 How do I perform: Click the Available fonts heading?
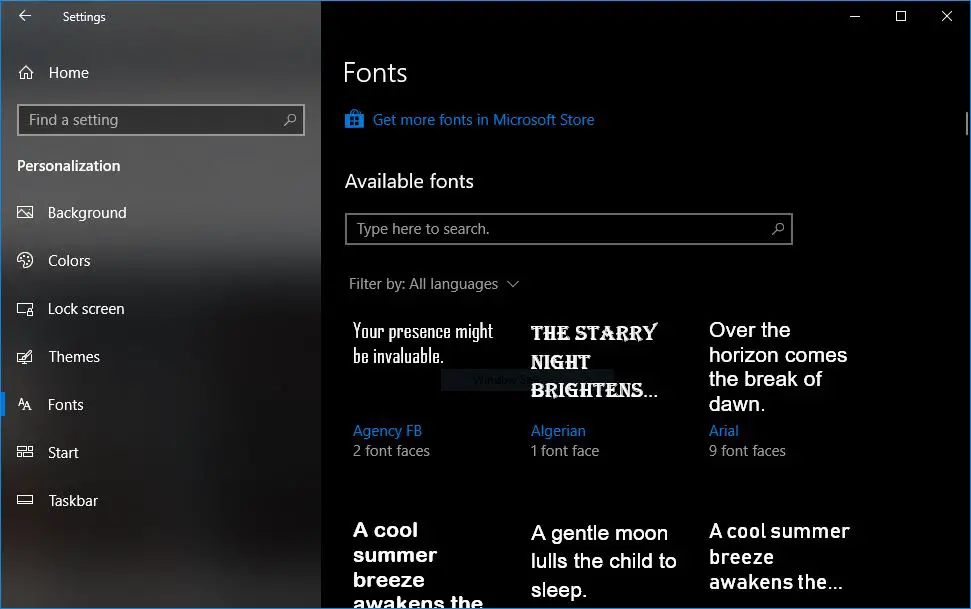coord(409,182)
